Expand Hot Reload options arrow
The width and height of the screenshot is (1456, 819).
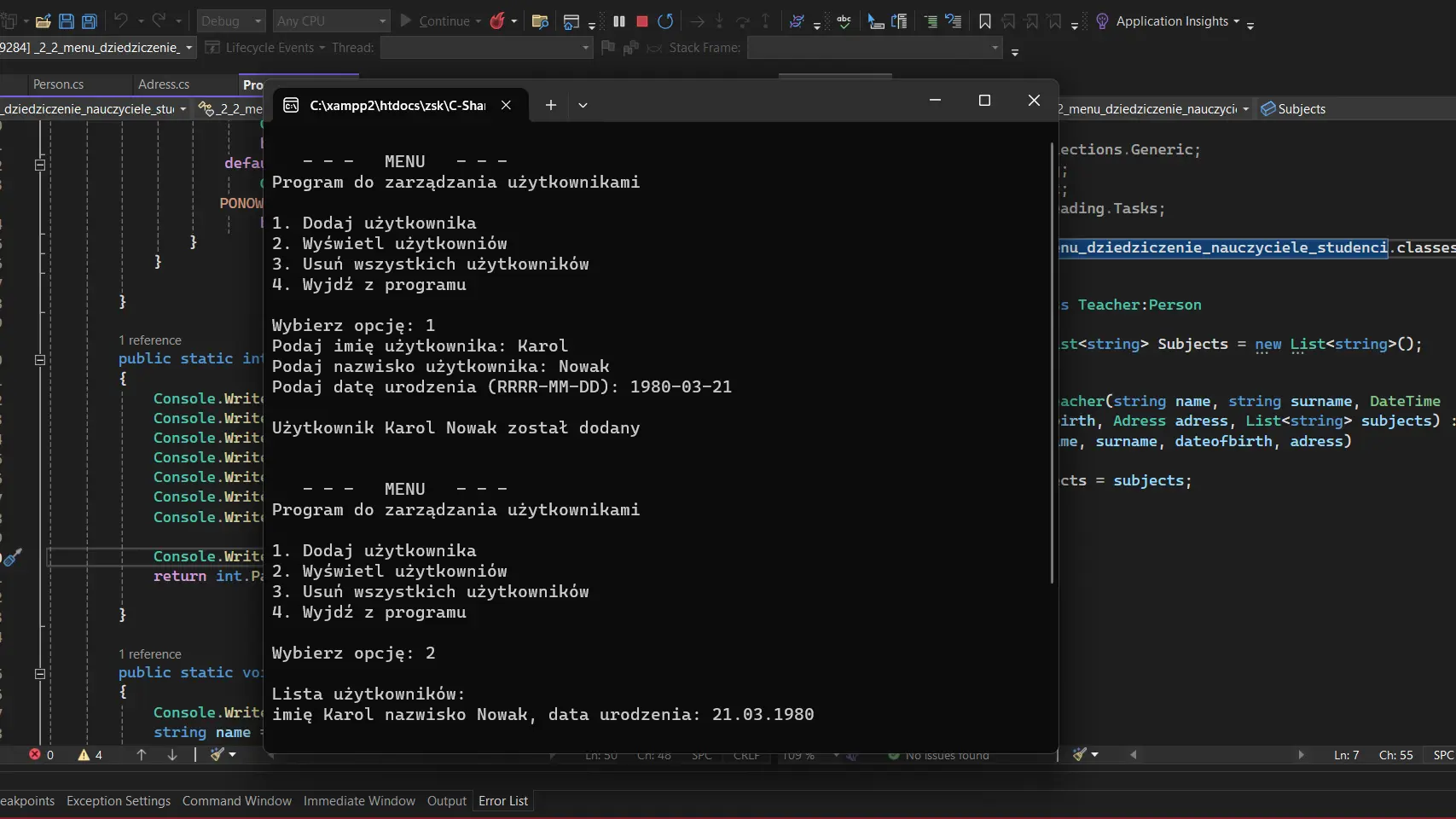tap(514, 21)
